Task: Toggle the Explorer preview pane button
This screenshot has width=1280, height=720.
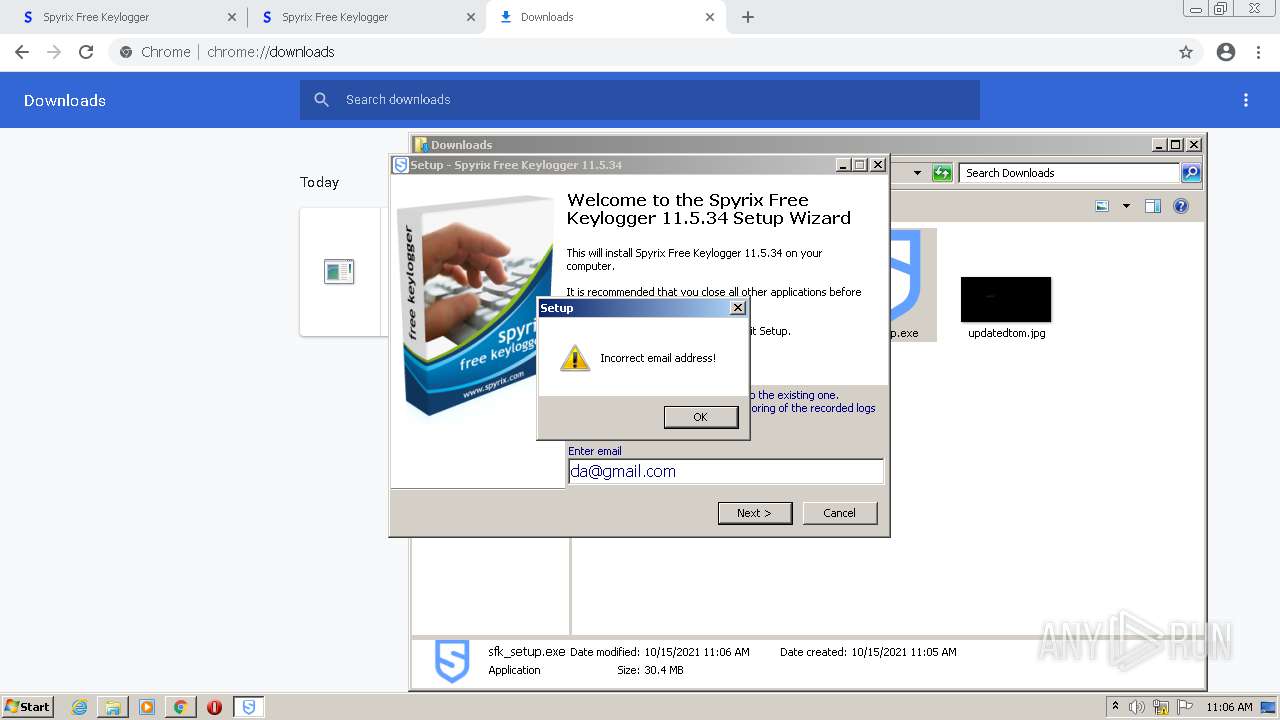Action: (1152, 206)
